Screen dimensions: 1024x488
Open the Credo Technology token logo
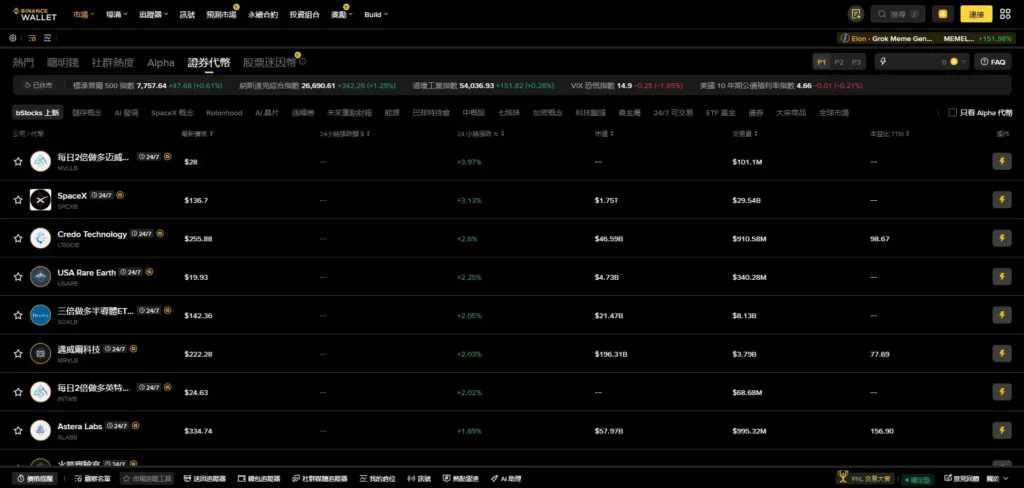(x=40, y=238)
